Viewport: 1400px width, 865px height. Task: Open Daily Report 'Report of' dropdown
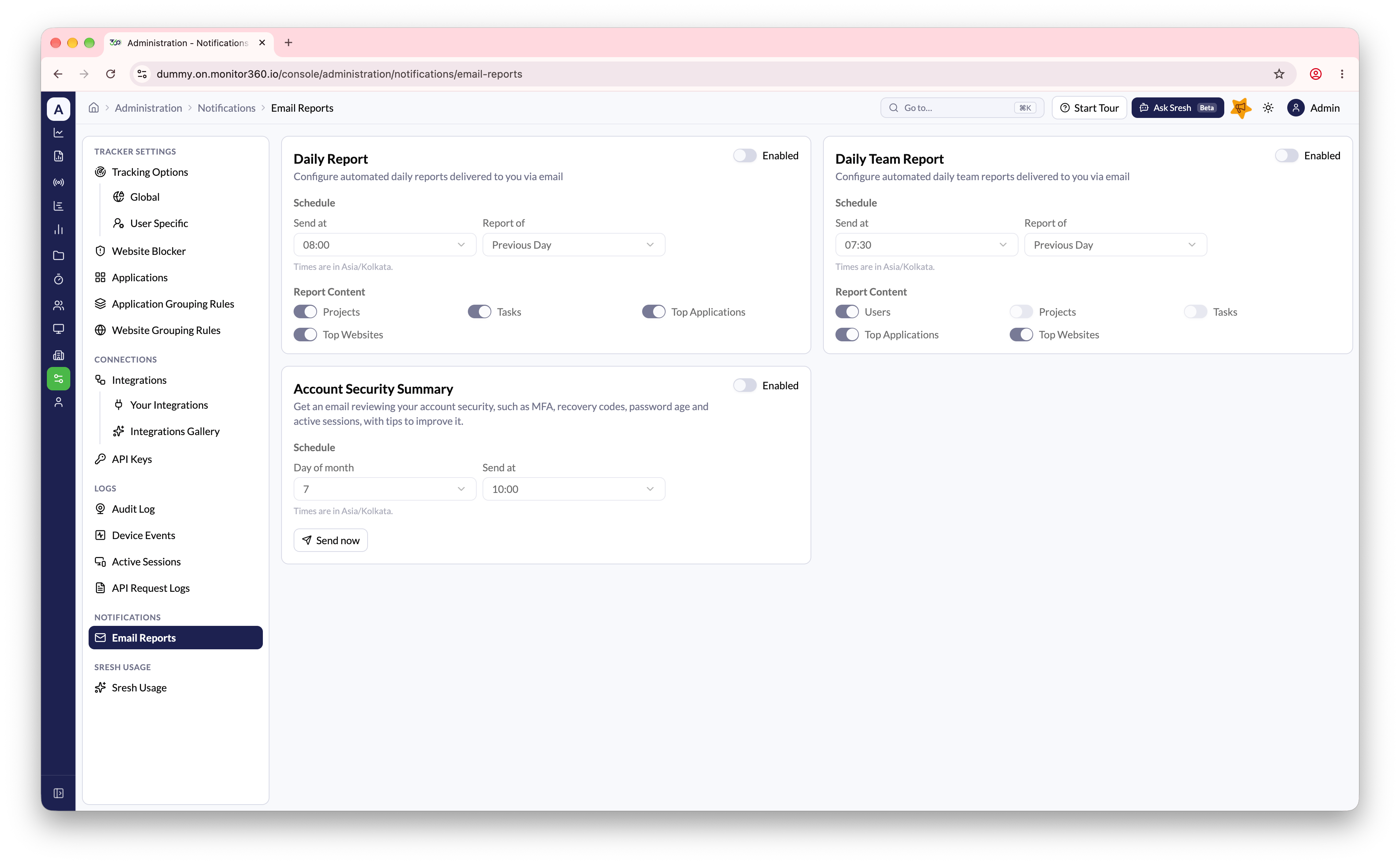click(574, 245)
